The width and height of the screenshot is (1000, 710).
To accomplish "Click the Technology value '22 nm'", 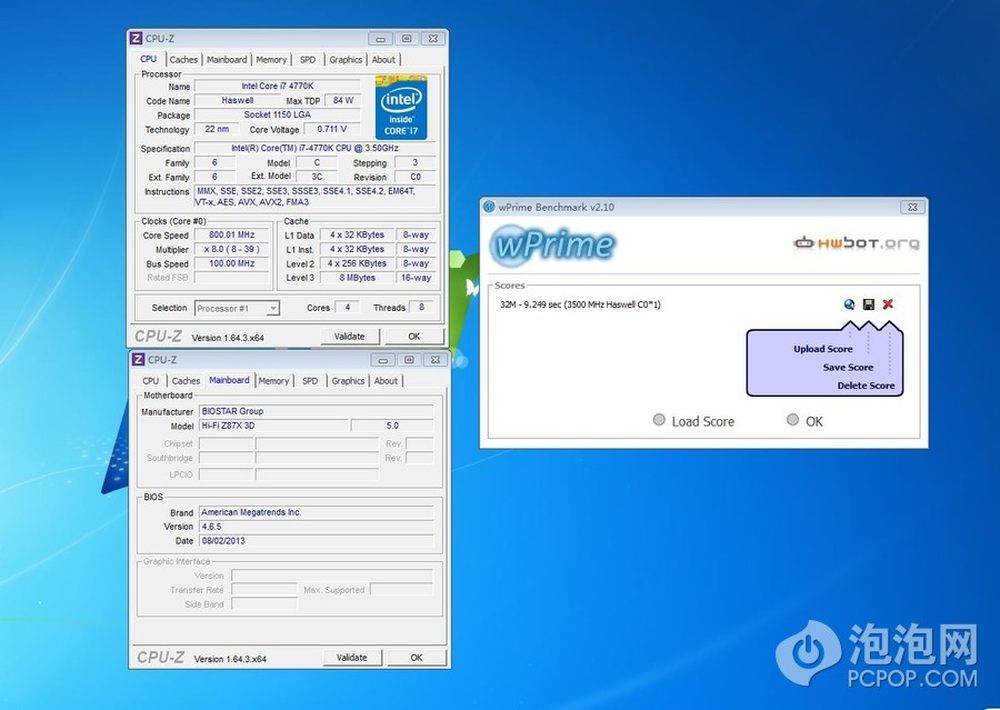I will click(x=217, y=129).
